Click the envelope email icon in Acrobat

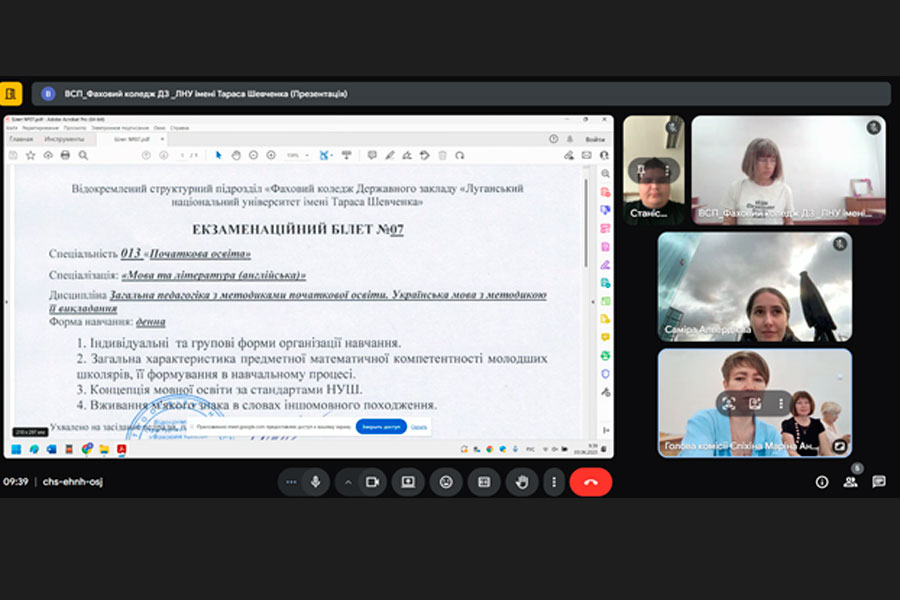pyautogui.click(x=586, y=156)
